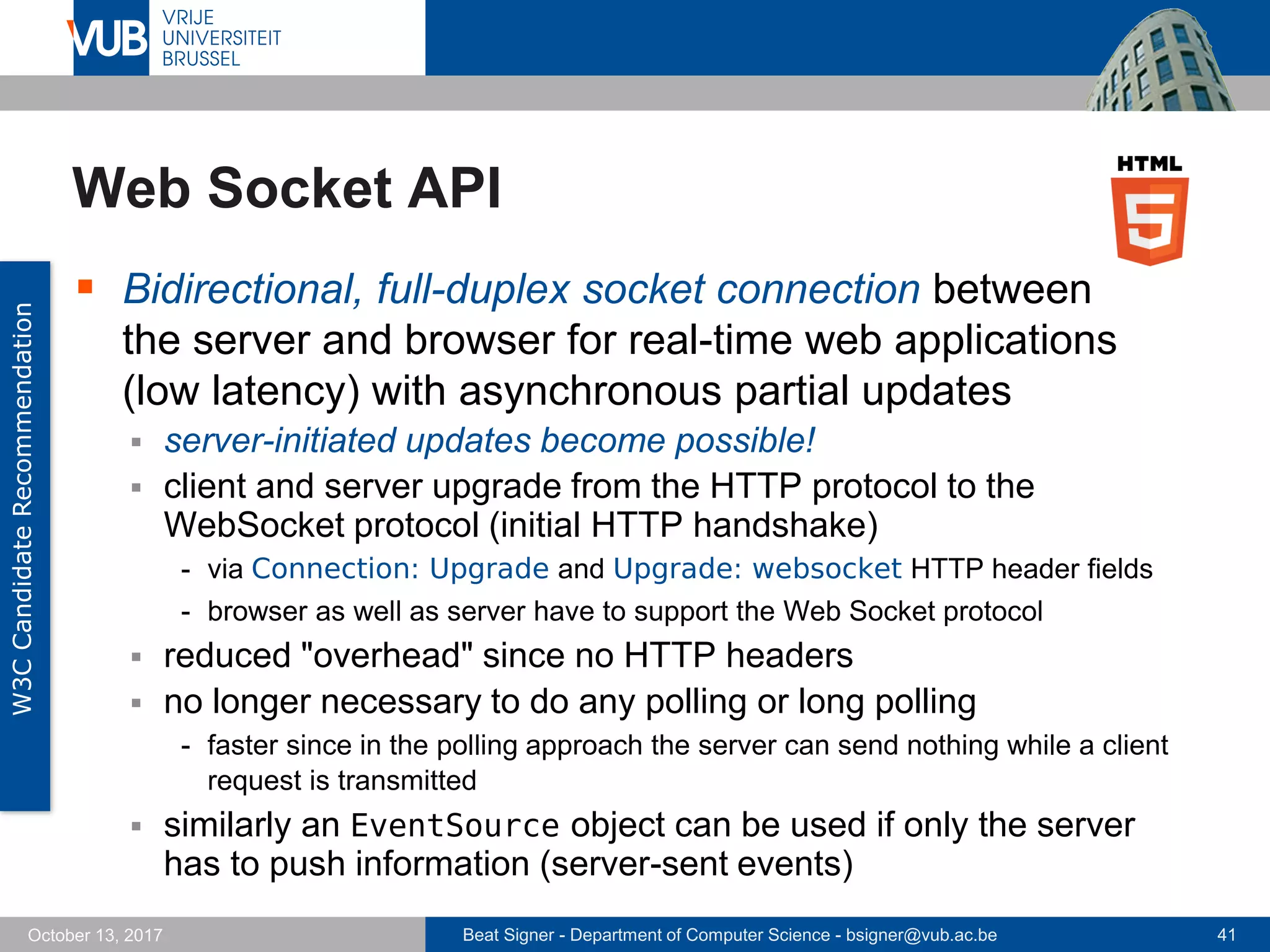1270x952 pixels.
Task: Click '(low latency) with asynchronous partial updates' line
Action: [567, 392]
